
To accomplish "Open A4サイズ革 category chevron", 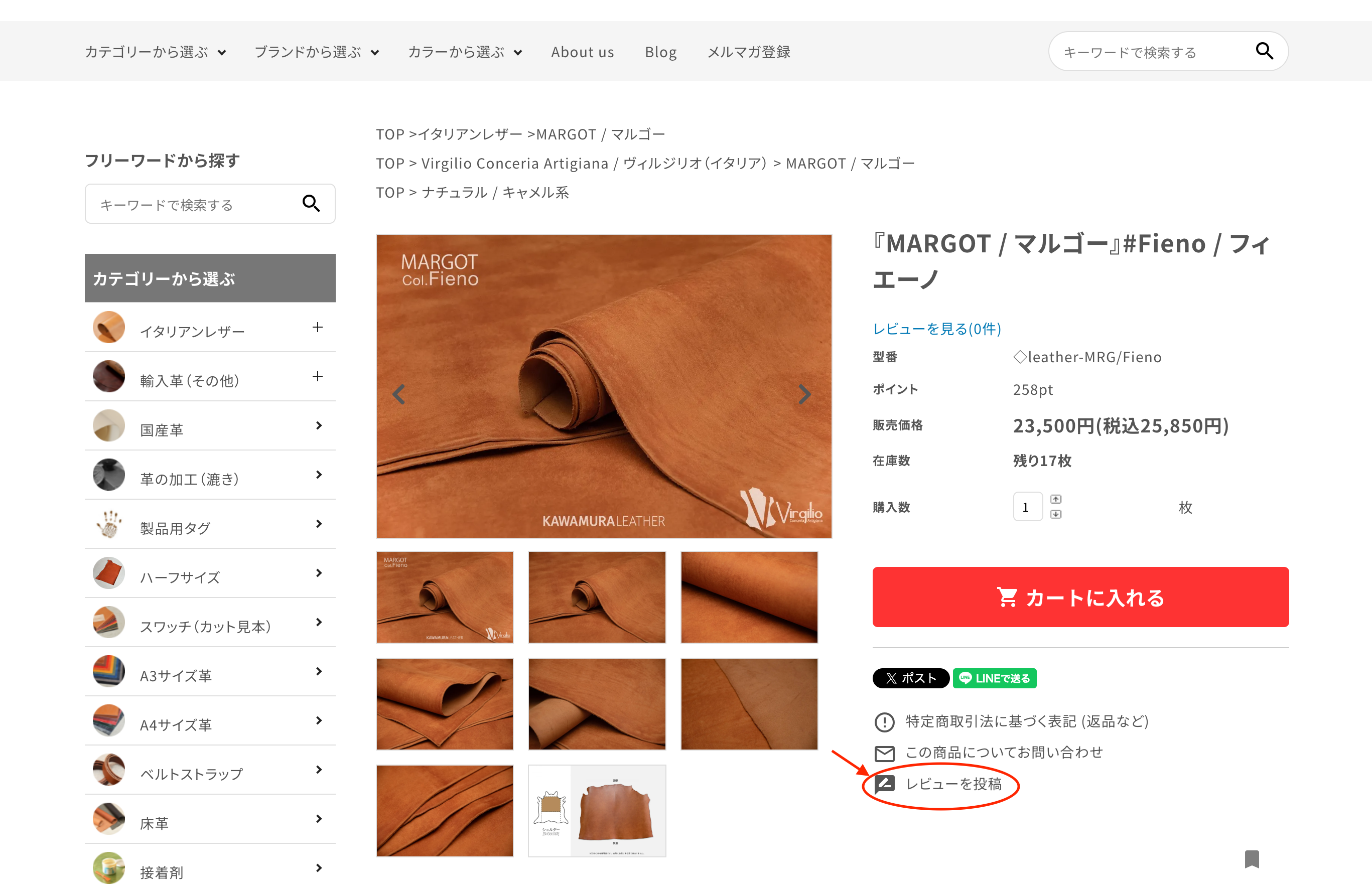I will coord(319,720).
